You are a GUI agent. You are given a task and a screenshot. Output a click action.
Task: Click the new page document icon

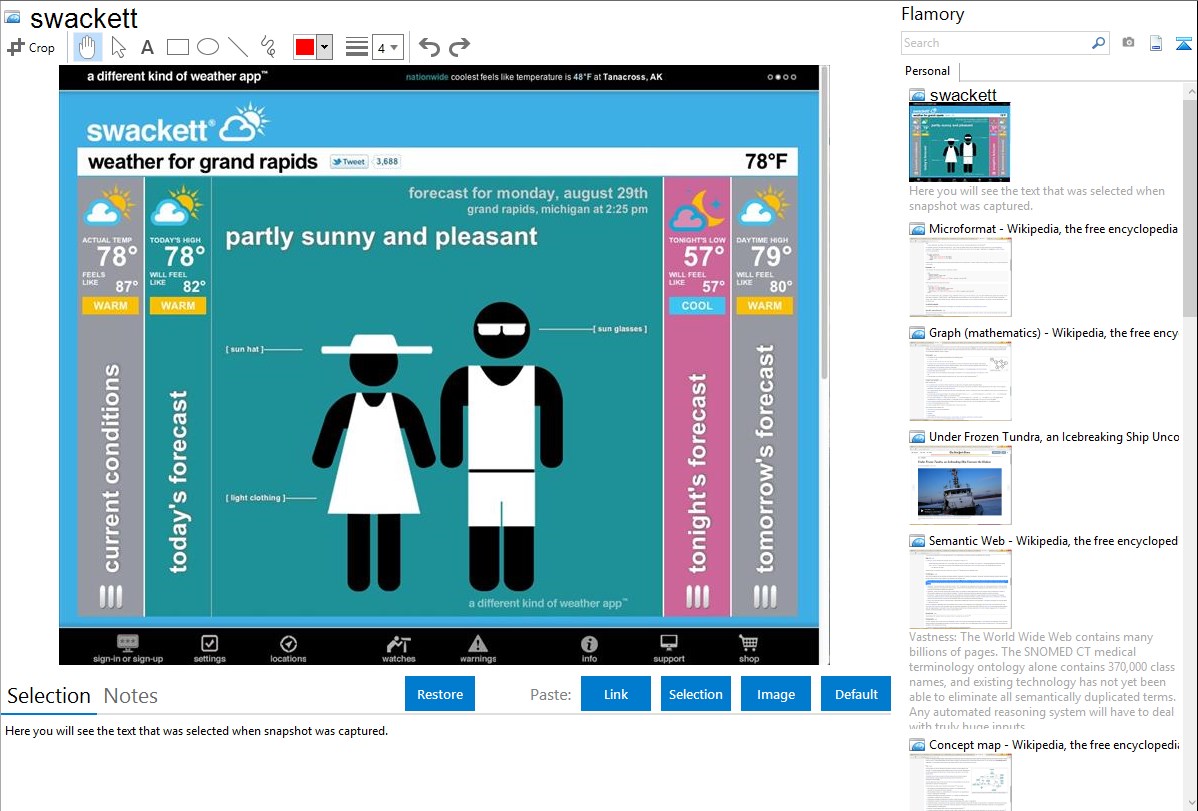[1156, 43]
